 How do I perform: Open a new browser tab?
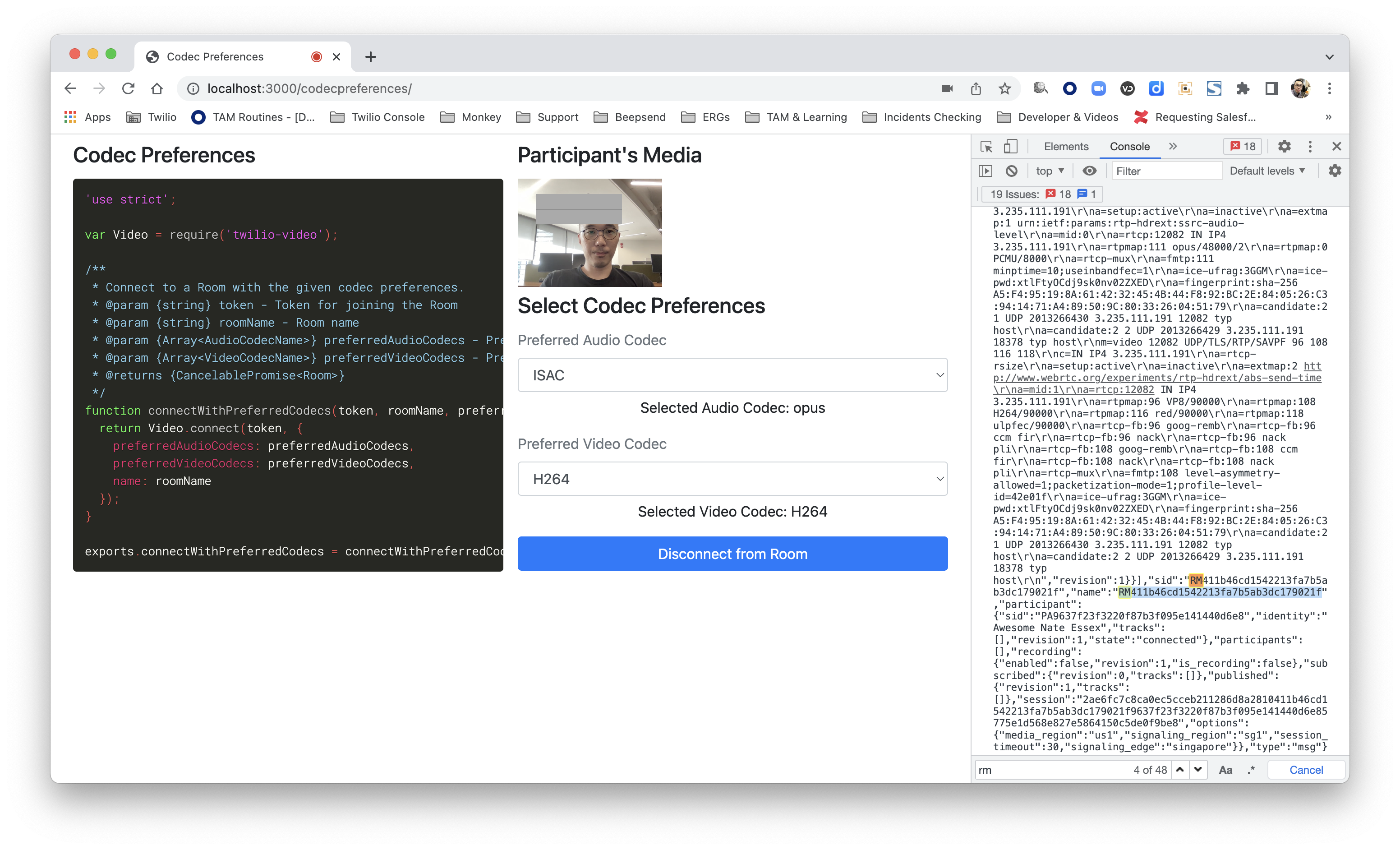coord(370,57)
